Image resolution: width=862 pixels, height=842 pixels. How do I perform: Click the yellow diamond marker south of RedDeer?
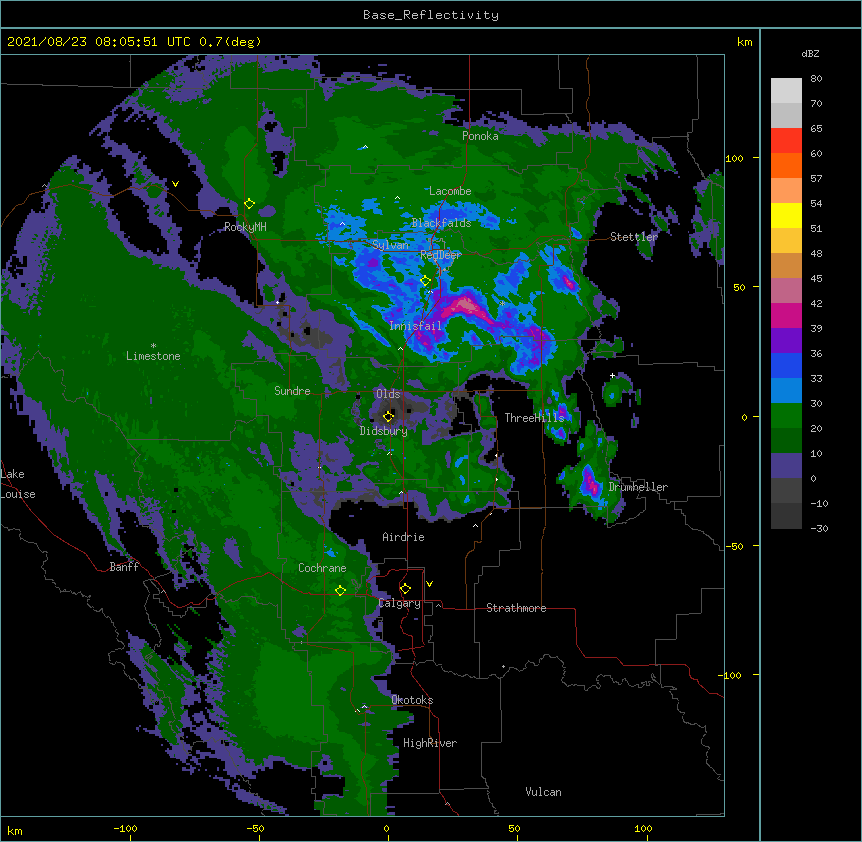pos(425,281)
